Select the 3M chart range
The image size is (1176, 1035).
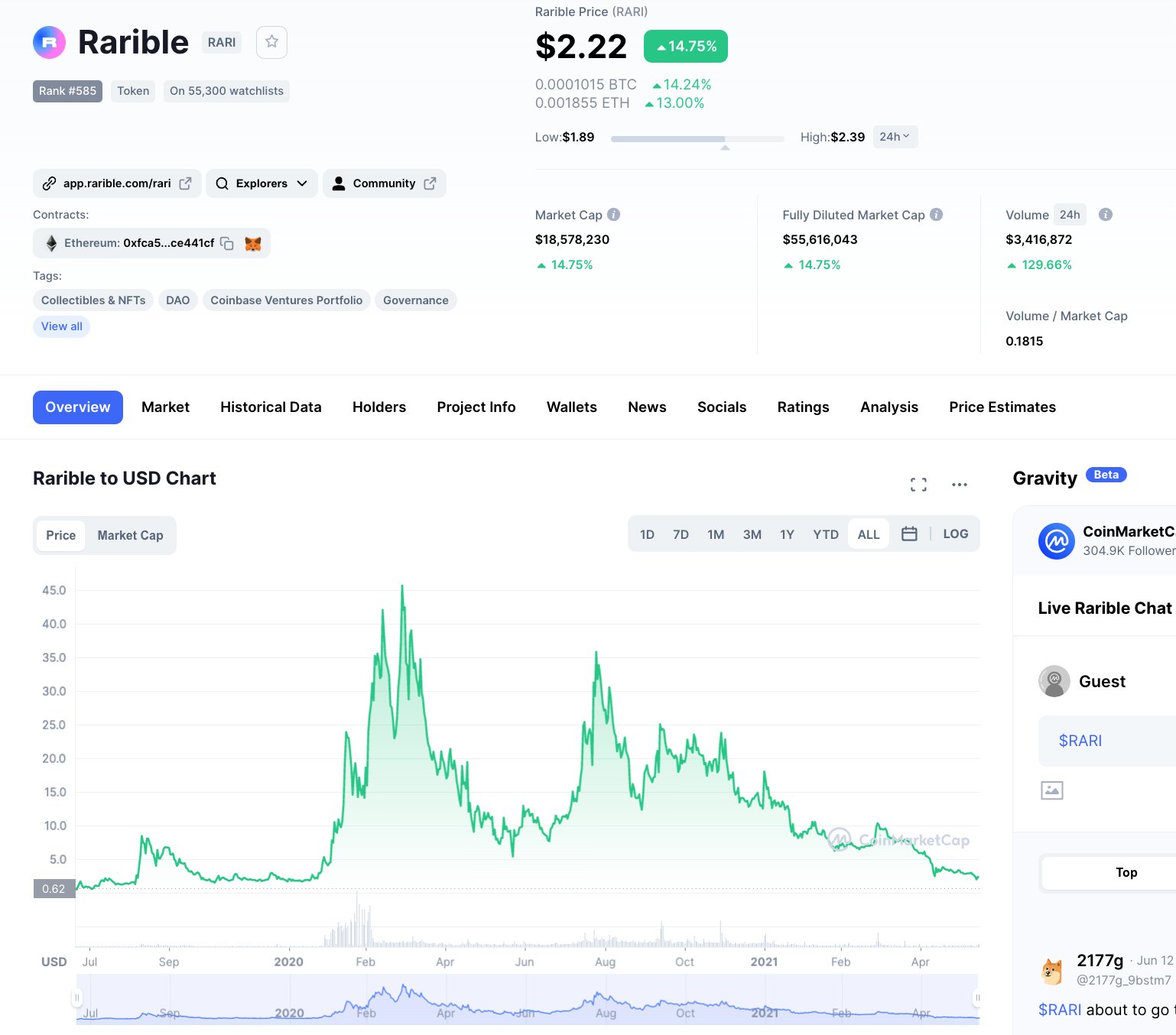click(x=752, y=534)
